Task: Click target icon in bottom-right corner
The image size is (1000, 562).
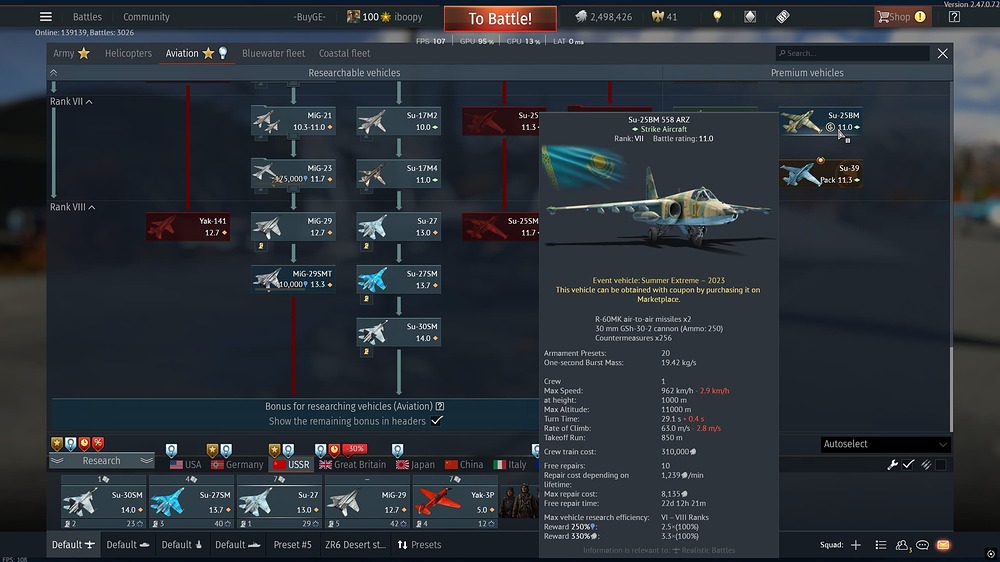Action: [990, 554]
